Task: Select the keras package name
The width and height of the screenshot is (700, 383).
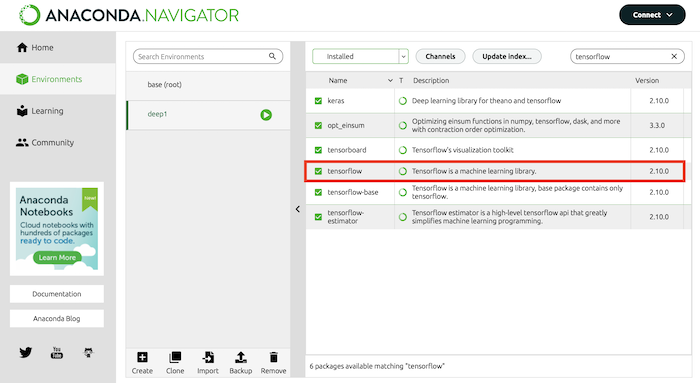Action: click(x=336, y=101)
